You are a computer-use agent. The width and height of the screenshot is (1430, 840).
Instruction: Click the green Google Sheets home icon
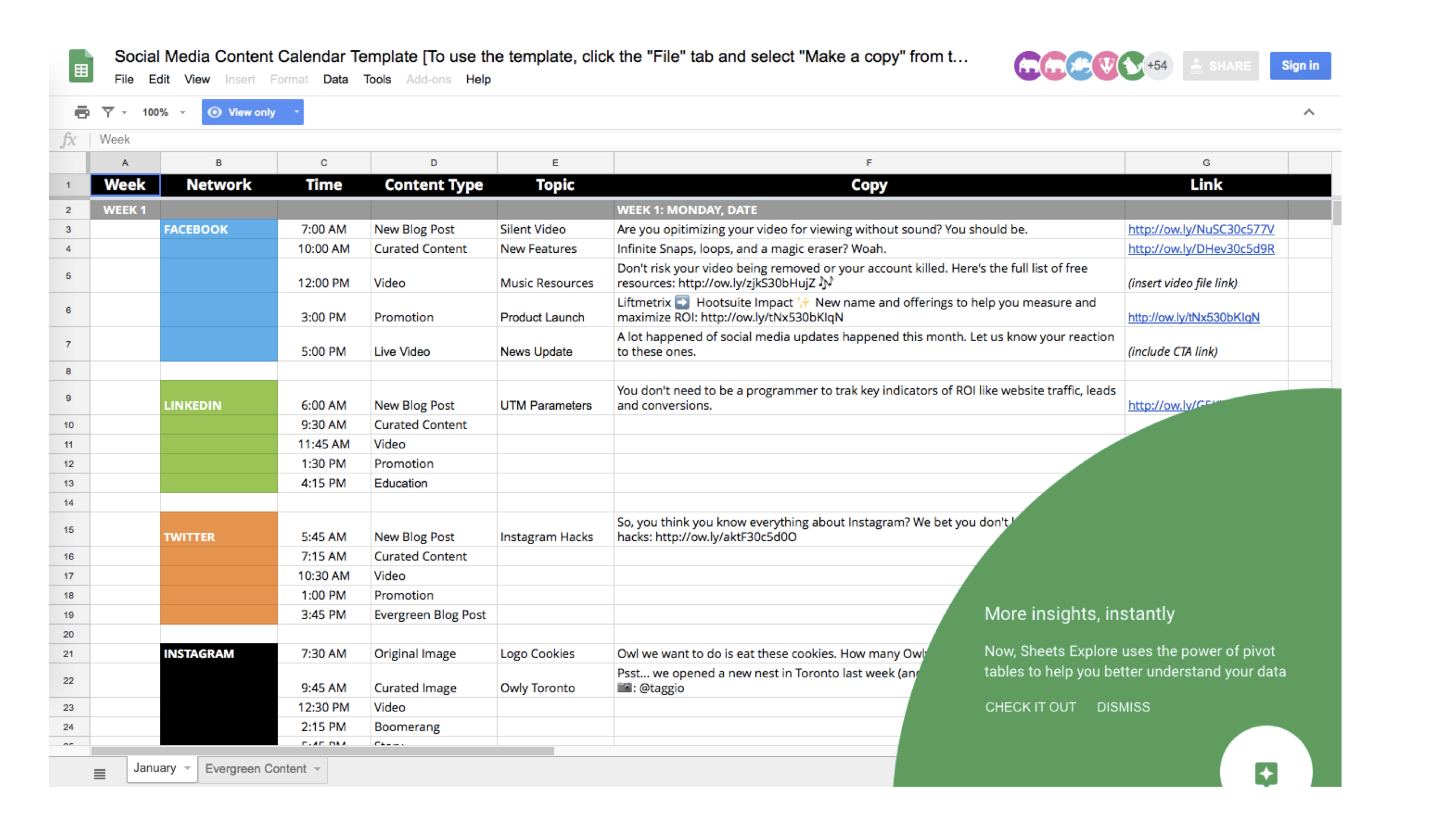pos(81,66)
